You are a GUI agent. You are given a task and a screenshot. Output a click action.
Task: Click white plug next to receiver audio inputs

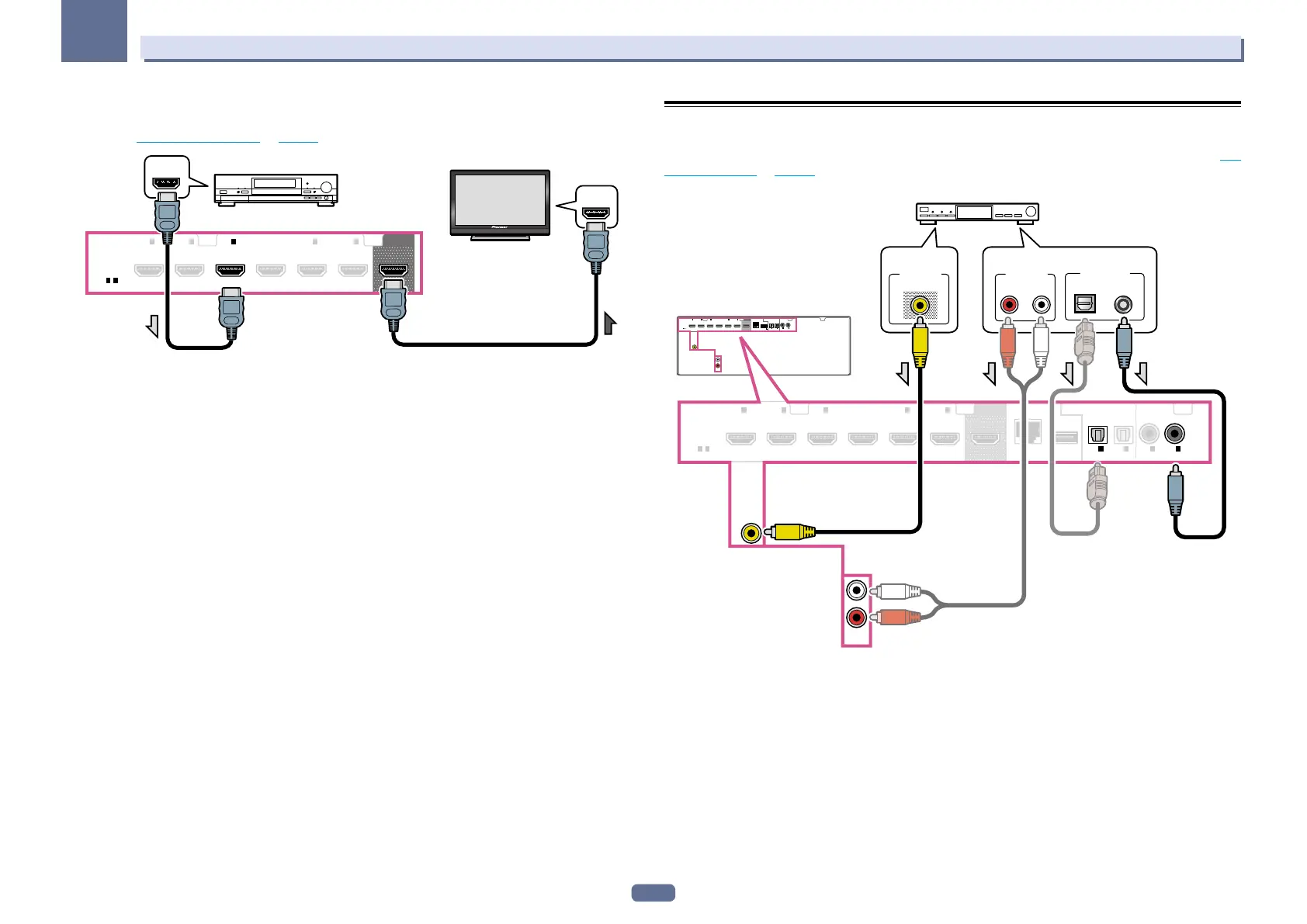[x=896, y=591]
